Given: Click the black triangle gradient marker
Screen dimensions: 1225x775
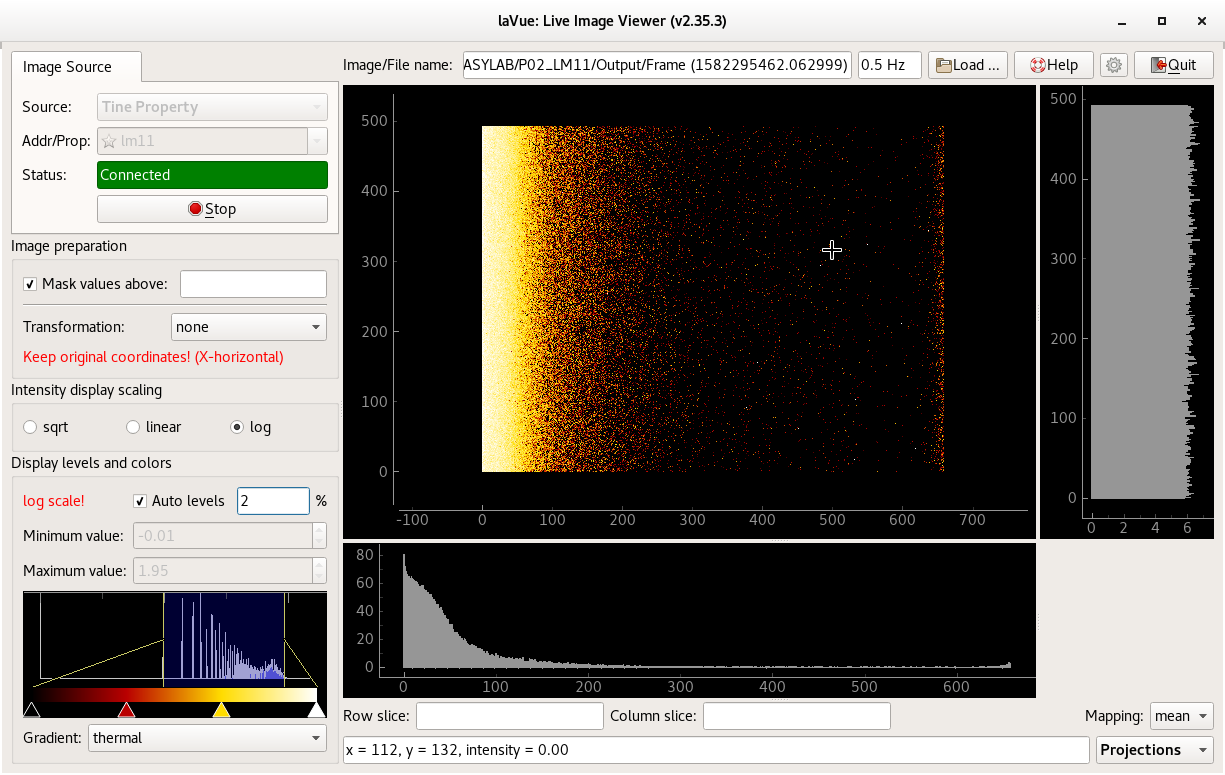Looking at the screenshot, I should coord(32,710).
